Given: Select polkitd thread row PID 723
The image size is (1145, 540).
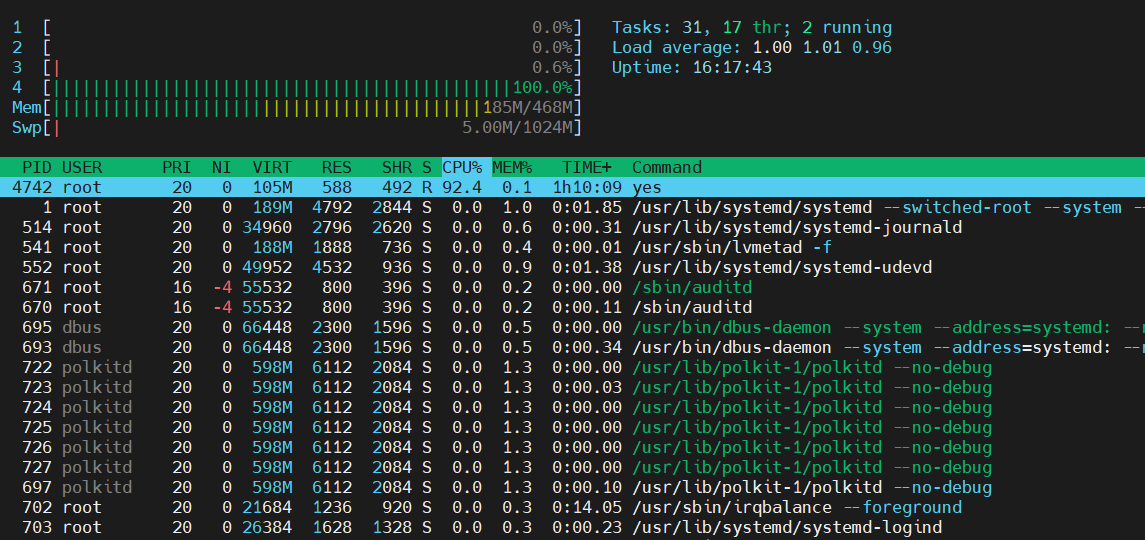Looking at the screenshot, I should tap(572, 387).
